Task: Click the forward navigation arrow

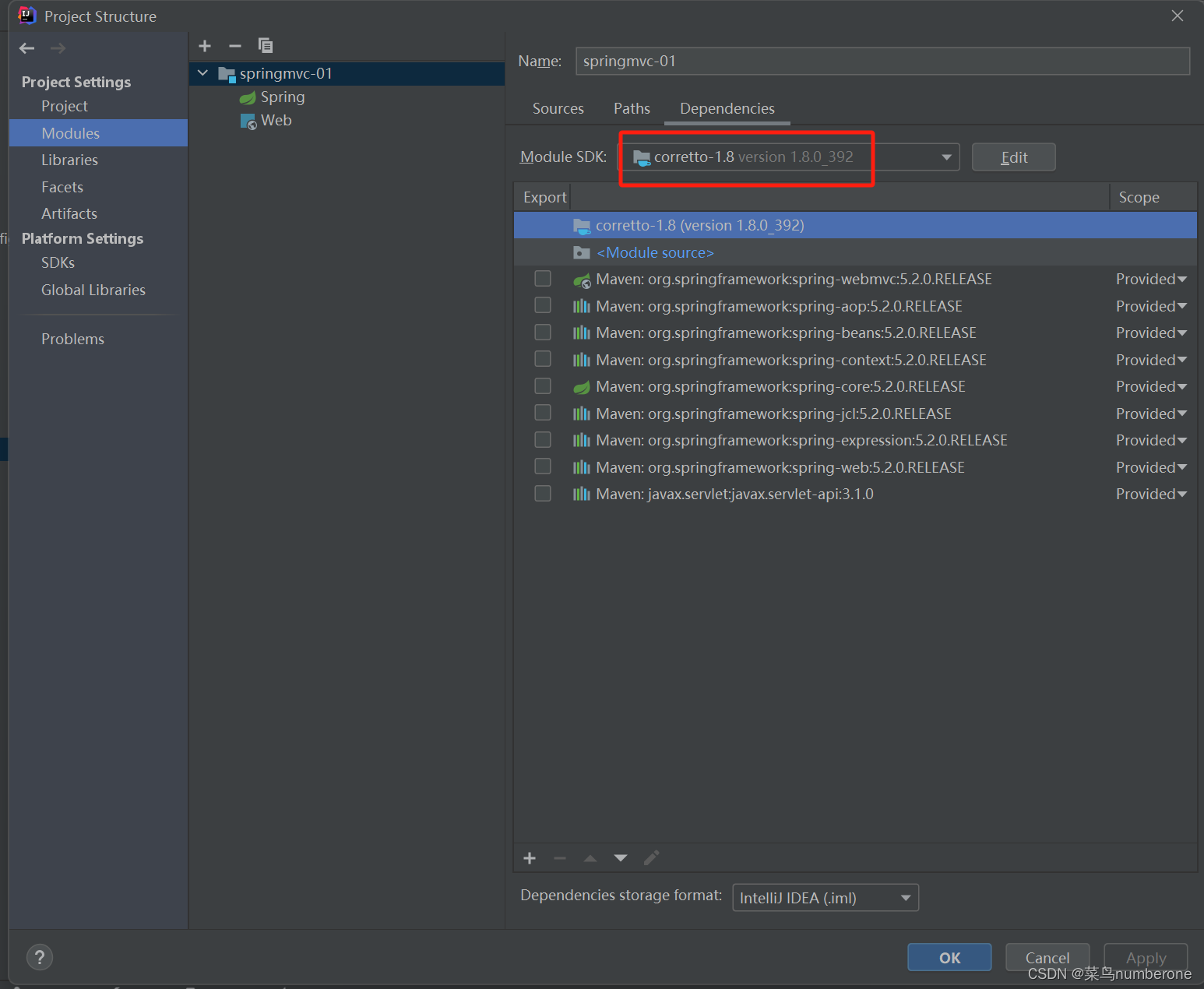Action: pos(58,48)
